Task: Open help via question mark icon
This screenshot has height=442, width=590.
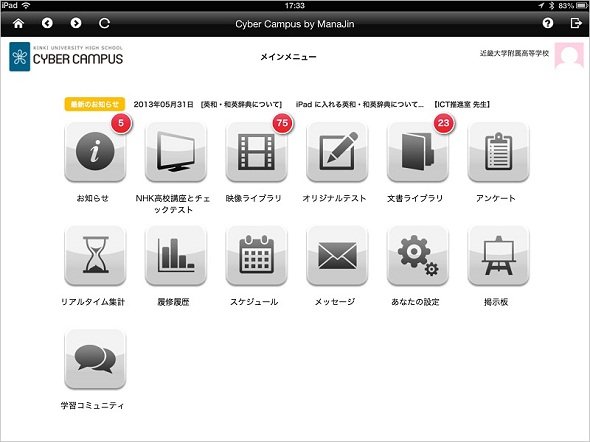Action: [x=547, y=23]
